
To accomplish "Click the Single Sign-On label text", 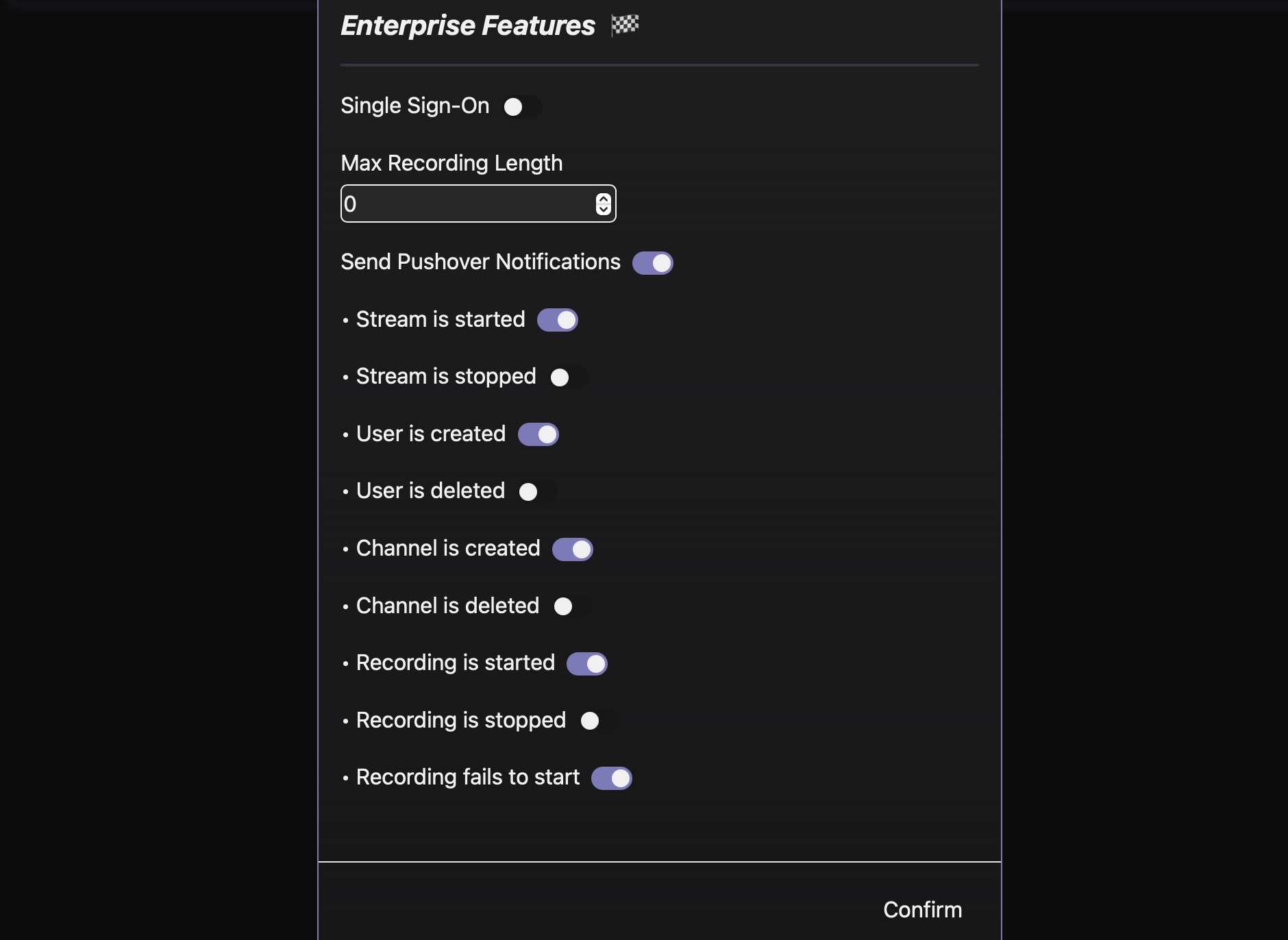I will tap(414, 106).
